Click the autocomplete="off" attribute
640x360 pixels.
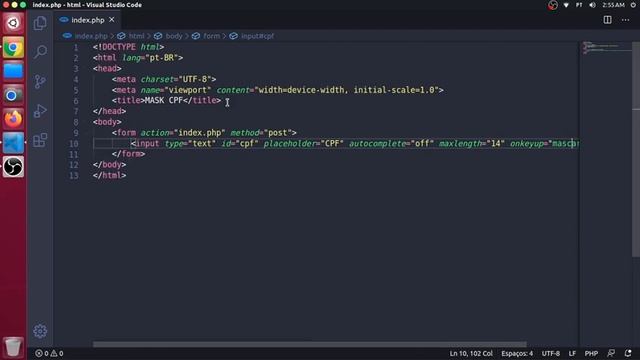pos(391,144)
